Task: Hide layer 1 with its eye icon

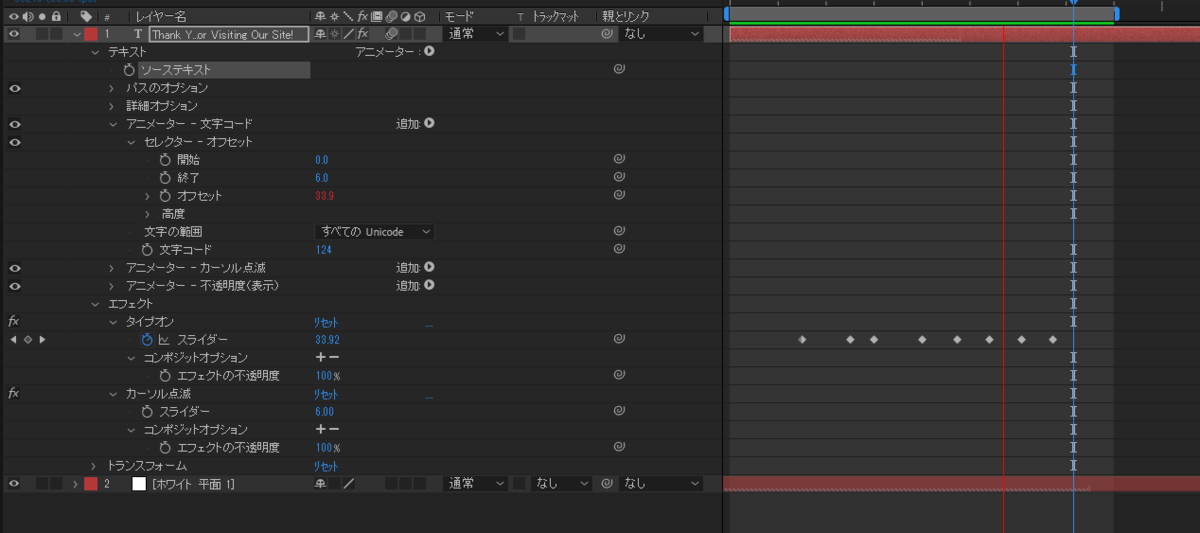Action: point(14,34)
